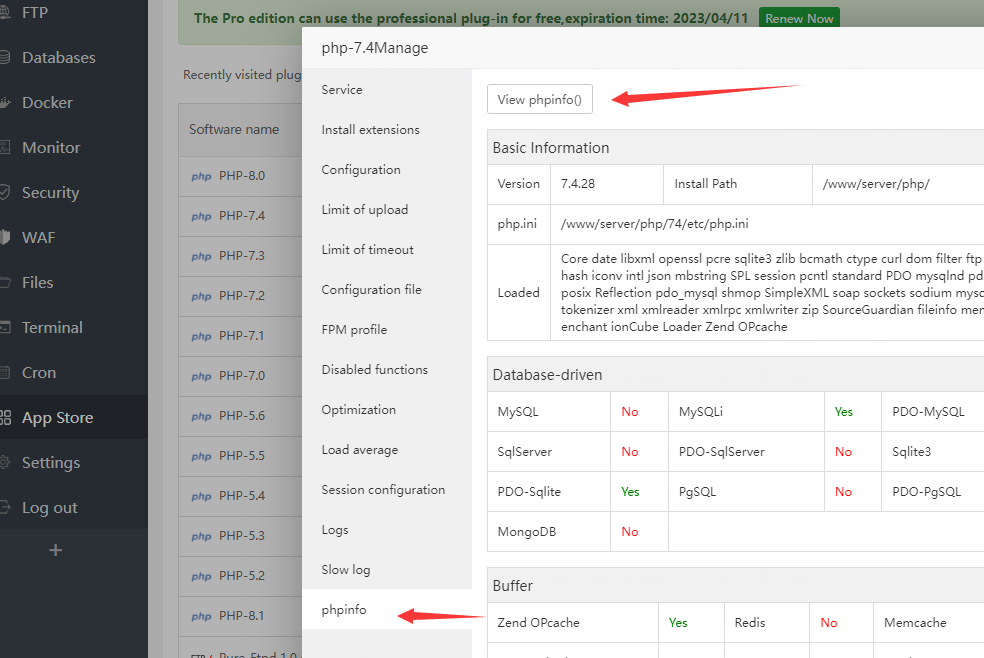Click the View phpinfo() button
This screenshot has height=658, width=984.
coord(539,99)
